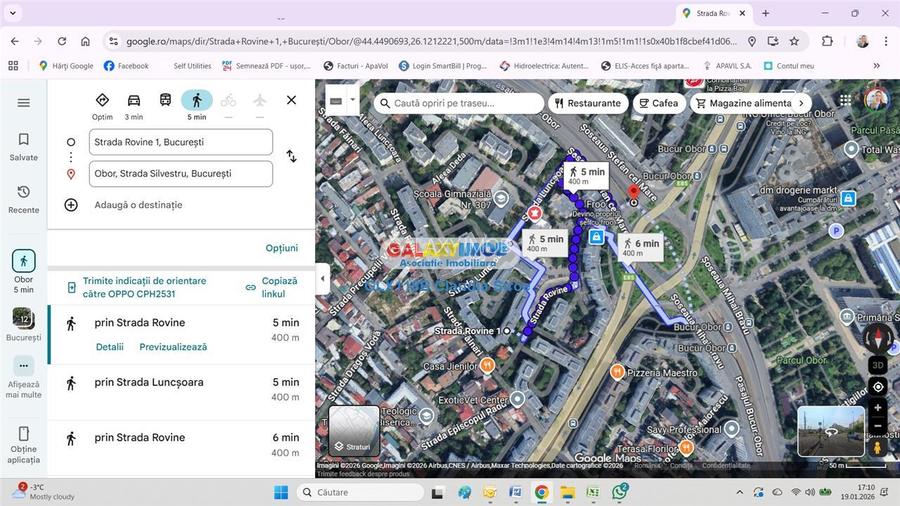Click the Pizzeria Maestro map pin
This screenshot has width=900, height=506.
coord(617,372)
